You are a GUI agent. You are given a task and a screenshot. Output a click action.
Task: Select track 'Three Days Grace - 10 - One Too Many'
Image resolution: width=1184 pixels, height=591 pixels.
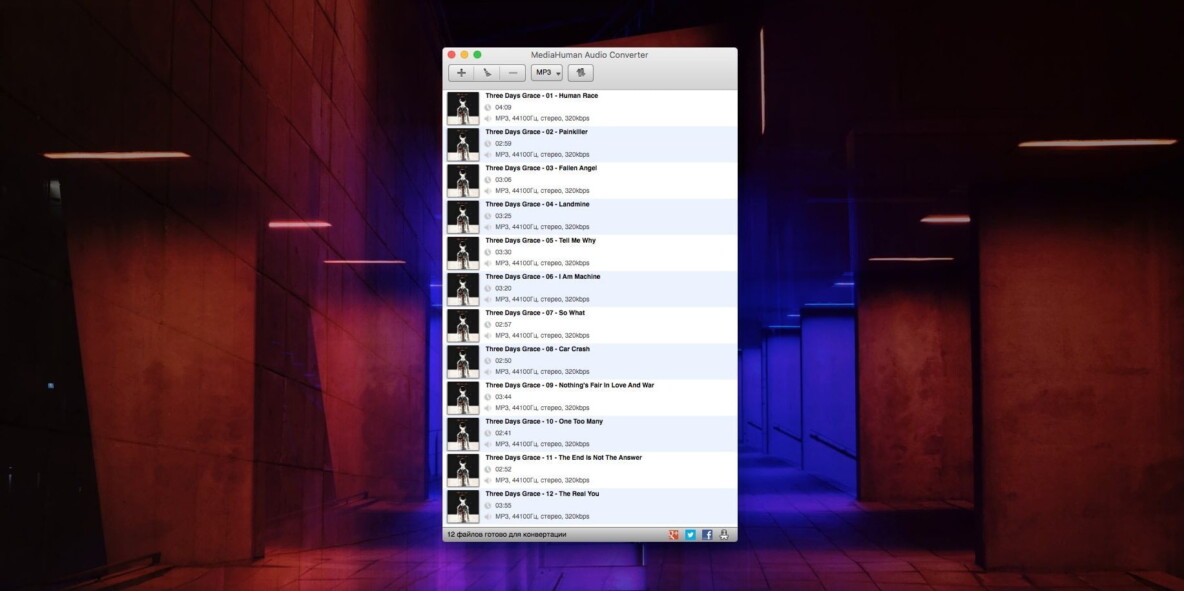(544, 422)
